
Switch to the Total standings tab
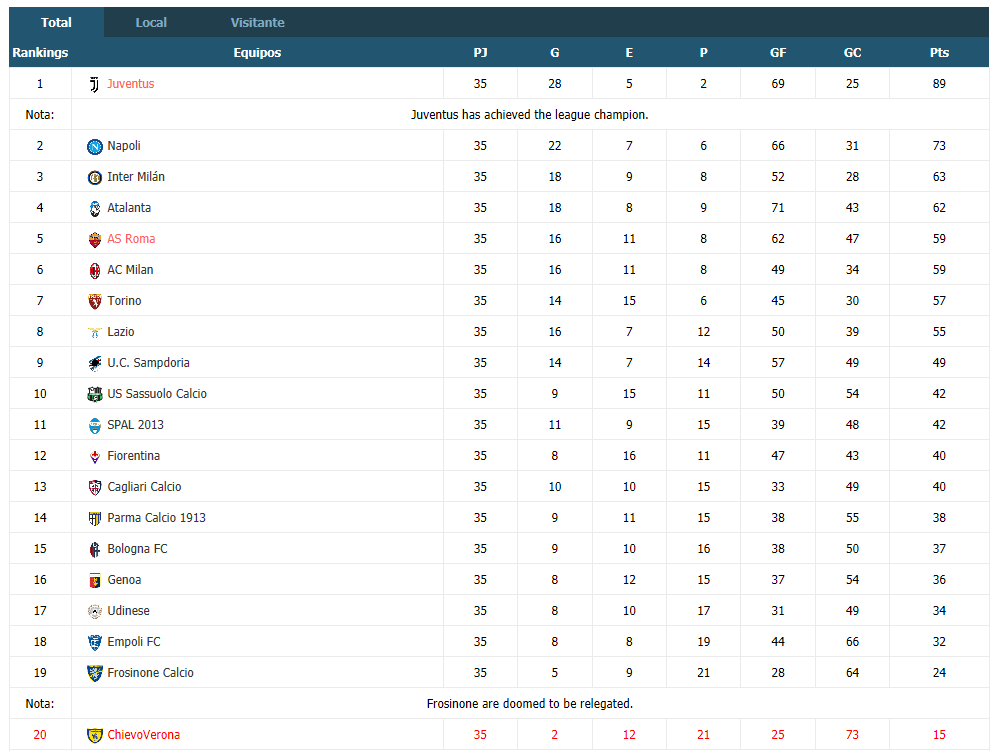[x=56, y=23]
